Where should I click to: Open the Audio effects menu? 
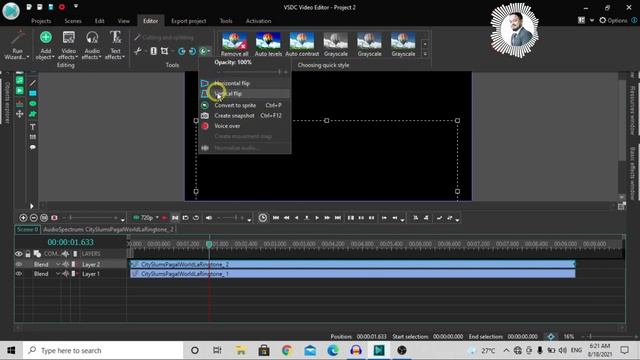pyautogui.click(x=92, y=45)
